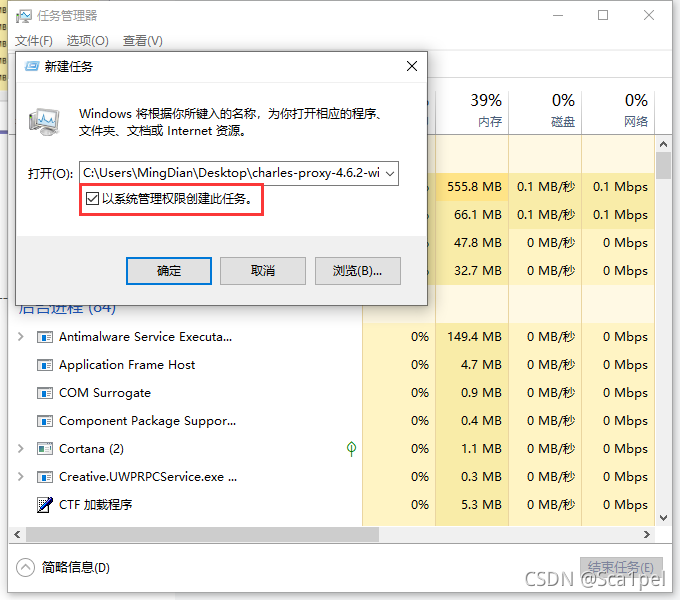Viewport: 680px width, 600px height.
Task: Click the Cortana process icon
Action: (x=45, y=449)
